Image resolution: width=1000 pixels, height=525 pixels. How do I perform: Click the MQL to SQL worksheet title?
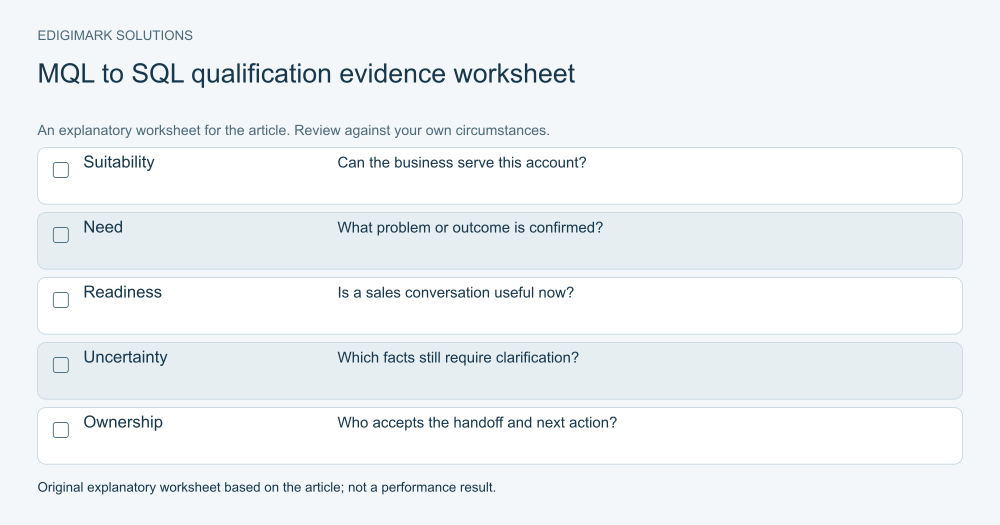click(x=306, y=73)
